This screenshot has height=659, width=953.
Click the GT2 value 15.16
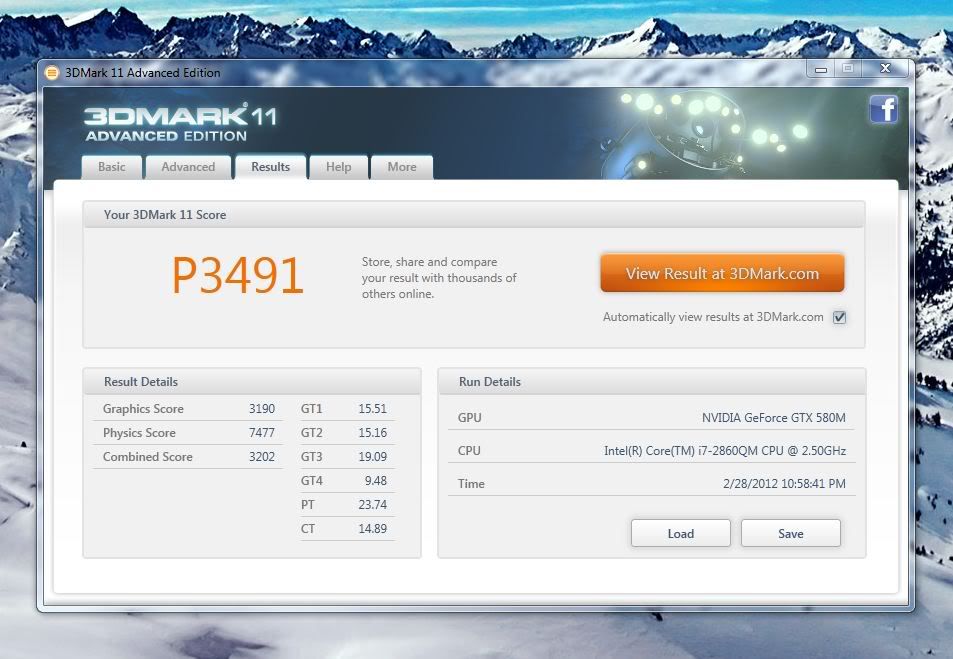[x=373, y=433]
